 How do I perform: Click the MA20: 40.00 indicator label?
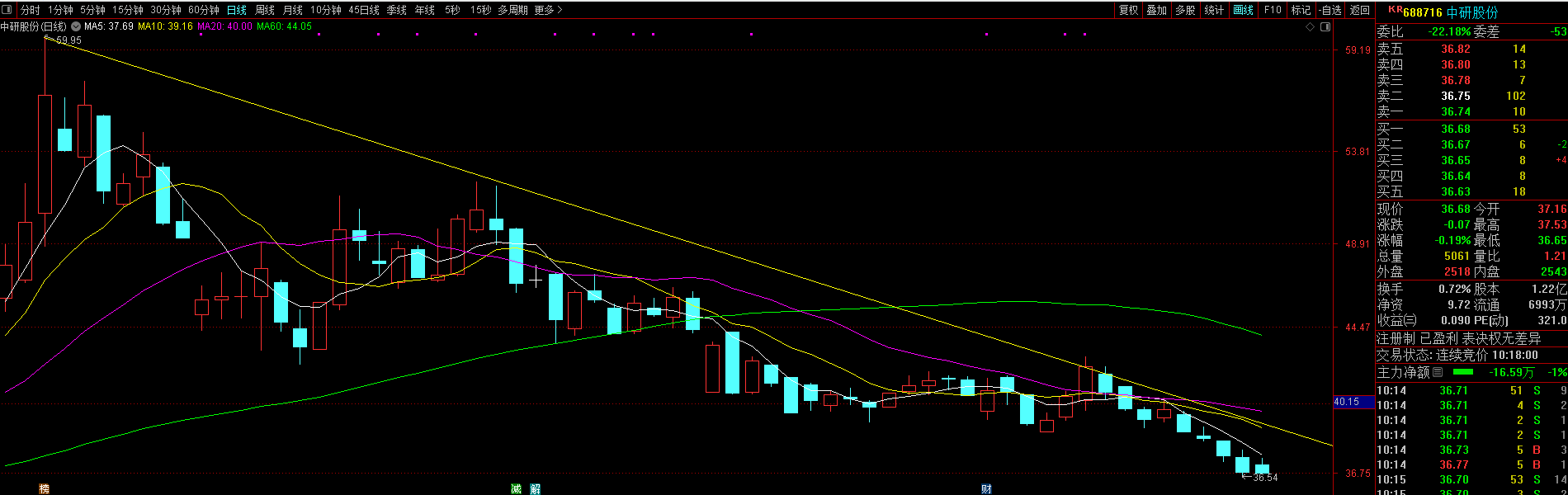[x=225, y=27]
